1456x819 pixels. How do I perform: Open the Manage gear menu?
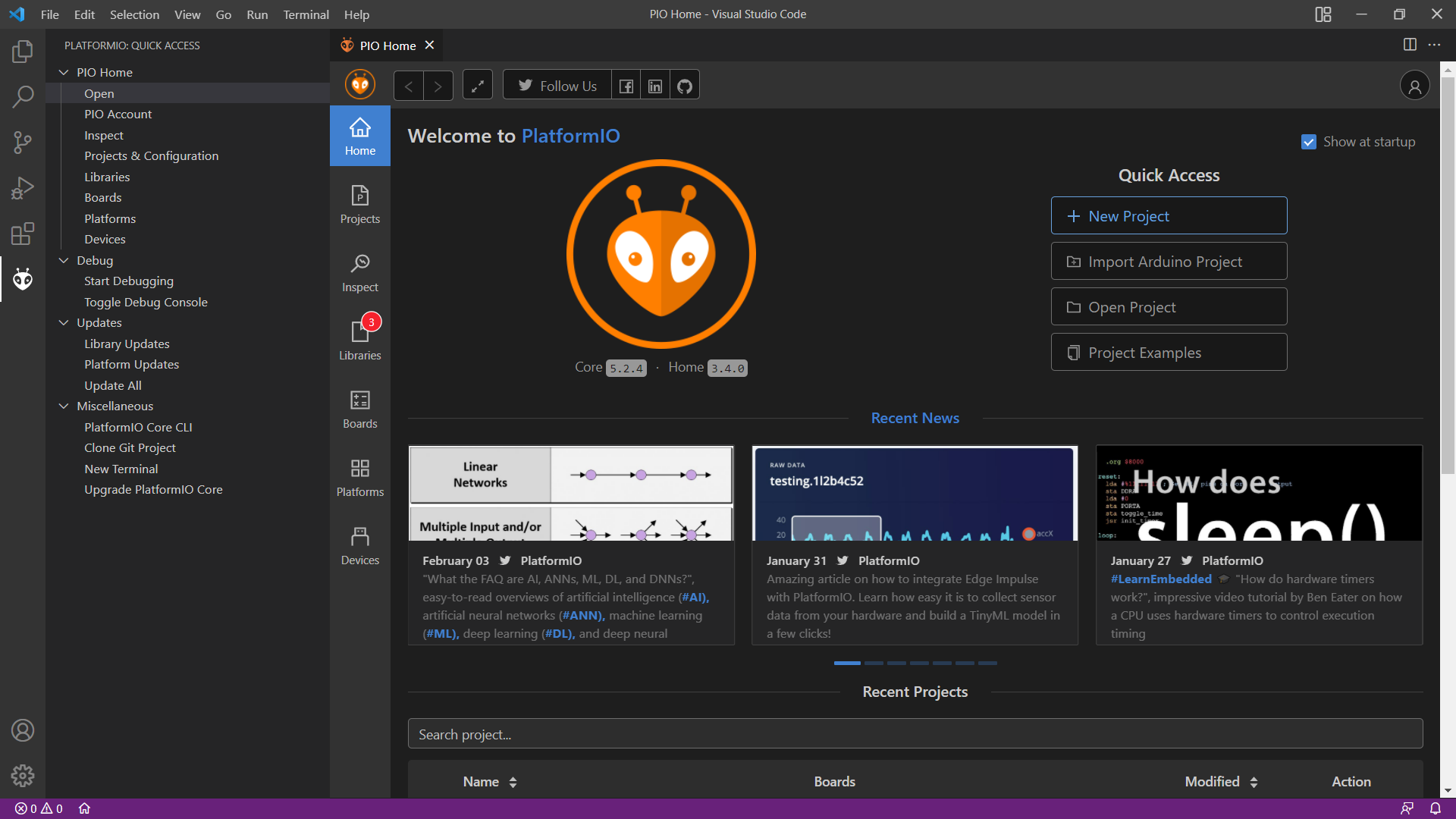[x=23, y=776]
